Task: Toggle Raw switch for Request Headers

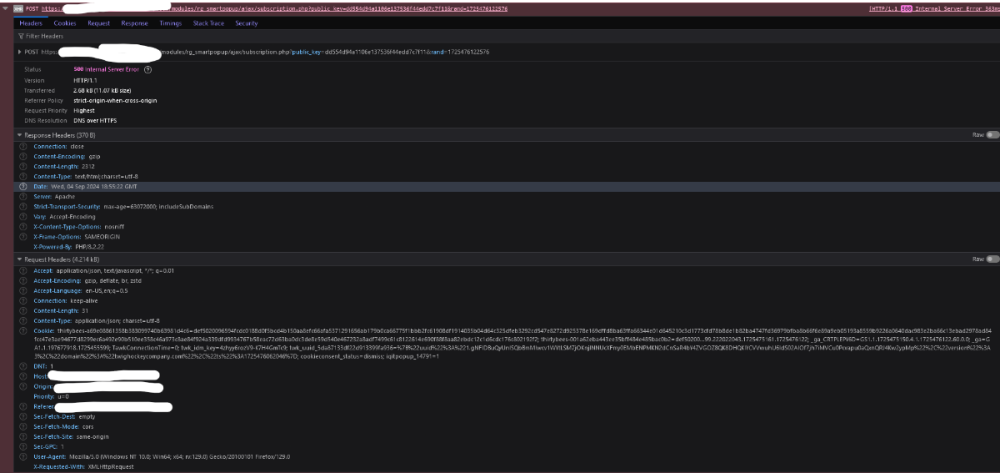Action: point(991,258)
